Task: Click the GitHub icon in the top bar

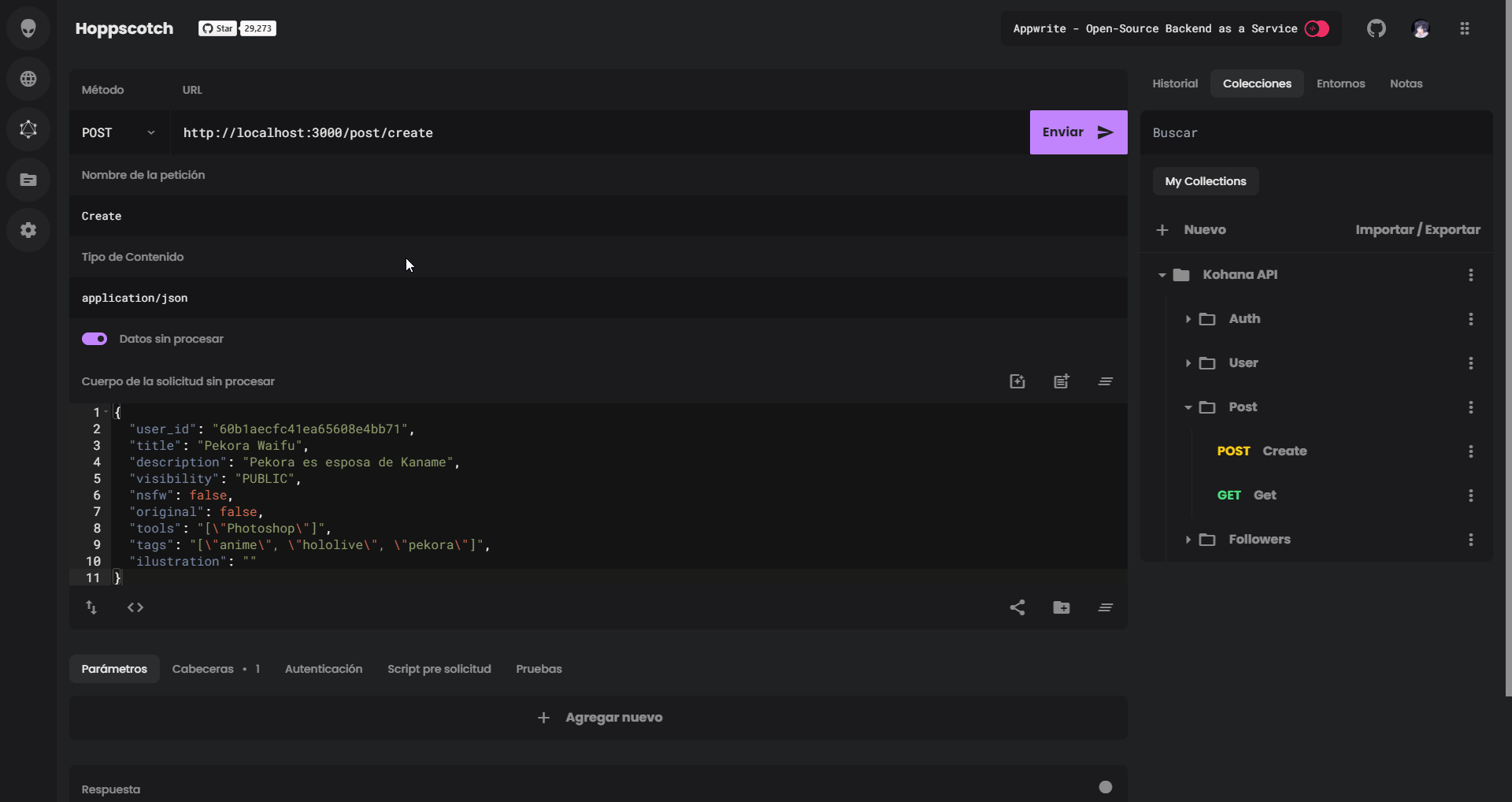Action: coord(1376,28)
